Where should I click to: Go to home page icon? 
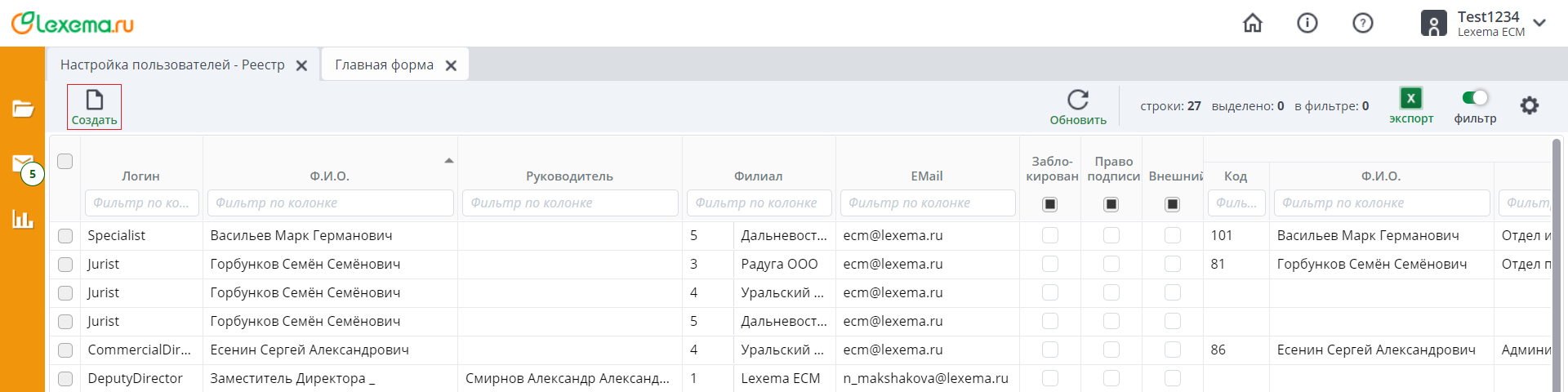[1252, 24]
